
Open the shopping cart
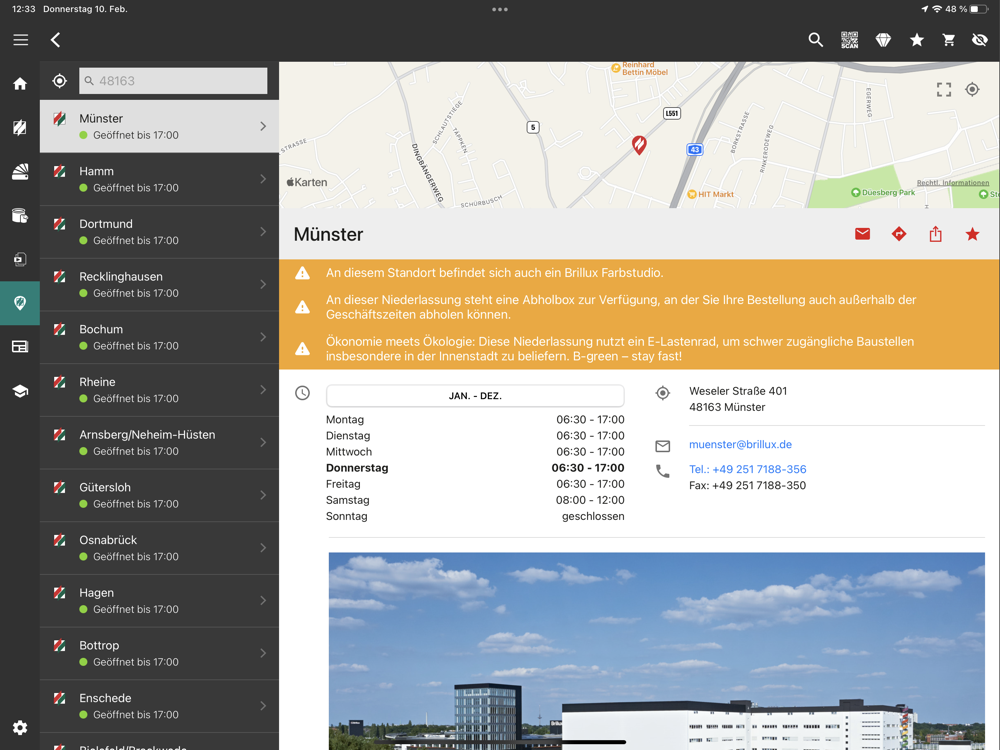pos(949,40)
